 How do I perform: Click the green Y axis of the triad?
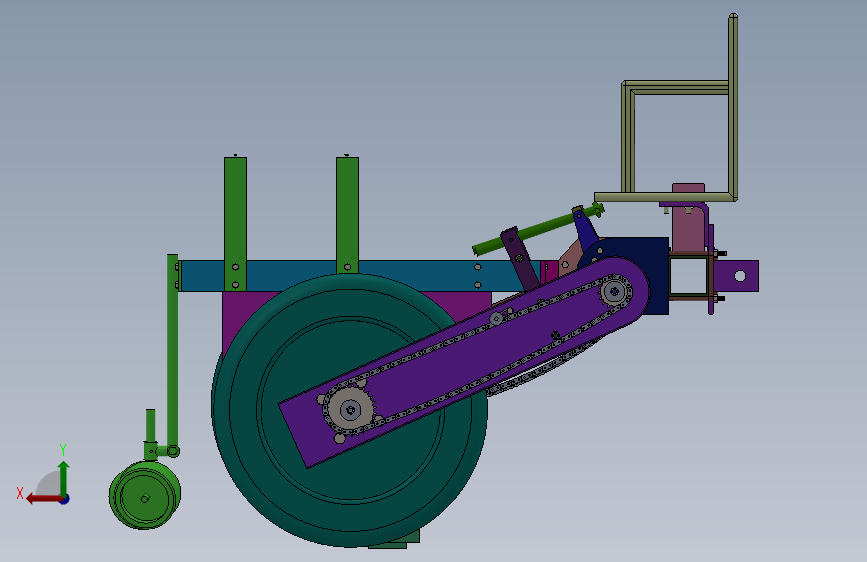coord(64,478)
